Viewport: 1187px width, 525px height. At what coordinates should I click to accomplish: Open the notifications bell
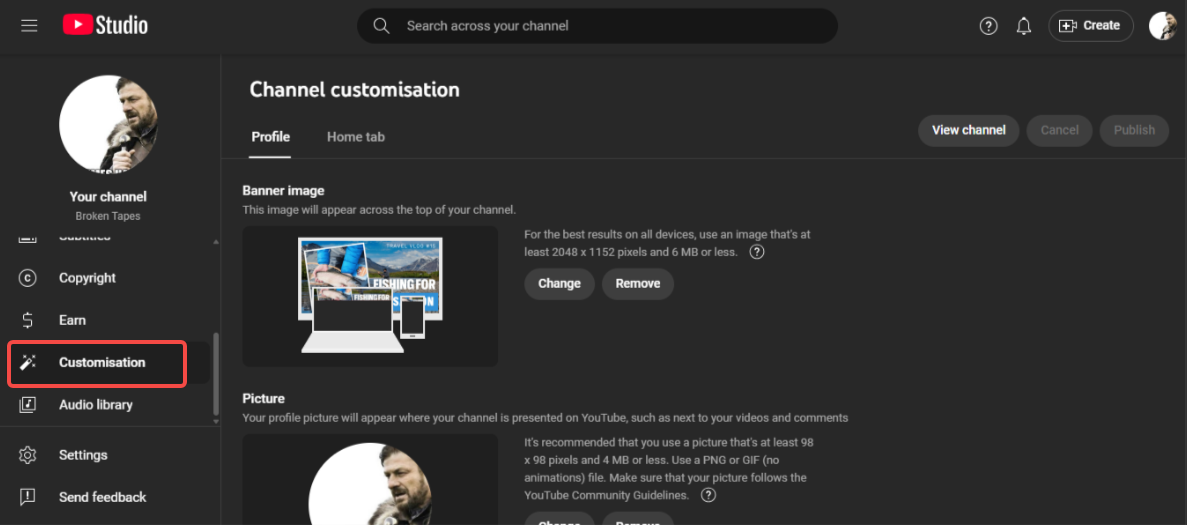pyautogui.click(x=1023, y=26)
